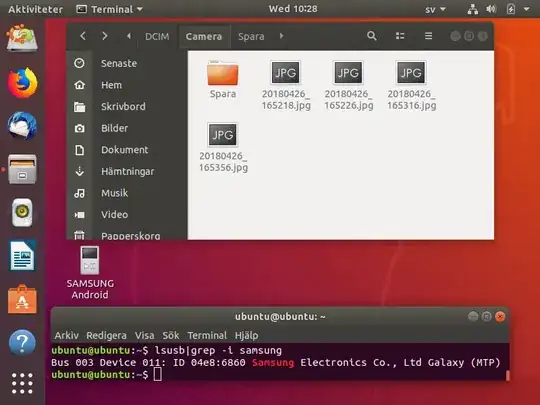Expand the Terminal app menu in the top bar
This screenshot has height=405, width=540.
pyautogui.click(x=110, y=9)
